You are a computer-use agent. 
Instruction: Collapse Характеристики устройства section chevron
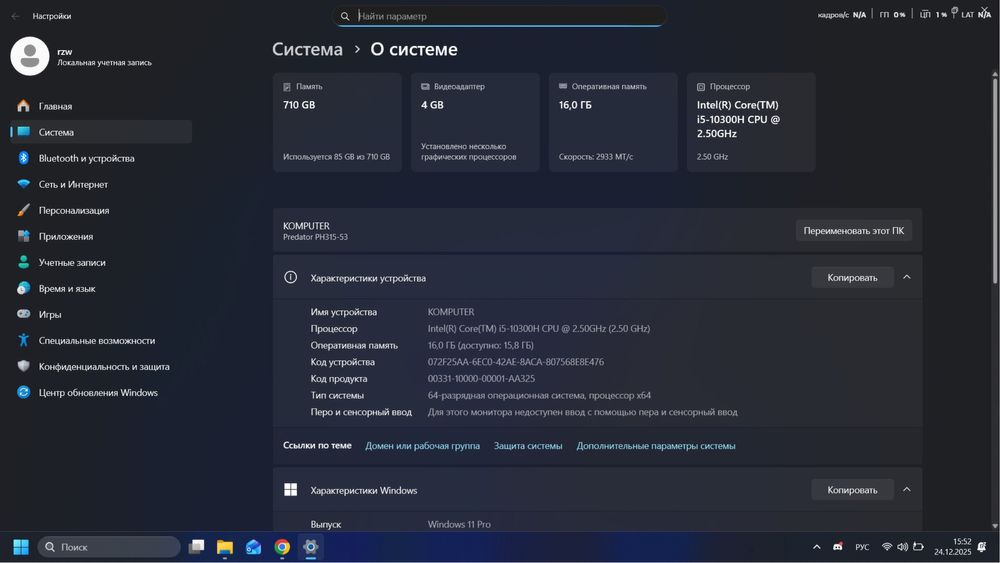point(906,277)
